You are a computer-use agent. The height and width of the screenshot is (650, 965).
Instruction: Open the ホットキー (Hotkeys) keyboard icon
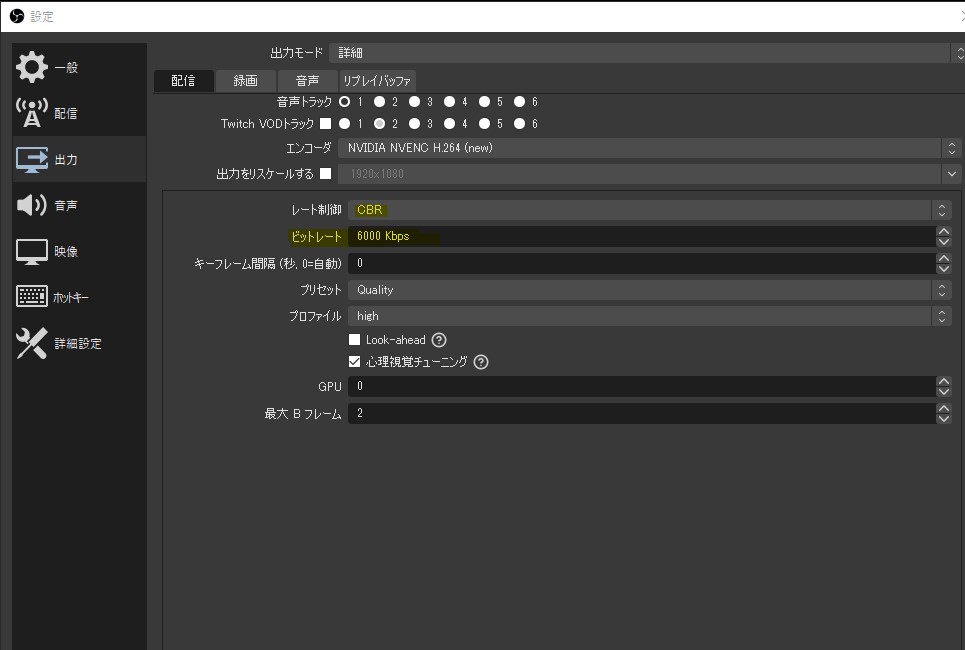(x=32, y=297)
